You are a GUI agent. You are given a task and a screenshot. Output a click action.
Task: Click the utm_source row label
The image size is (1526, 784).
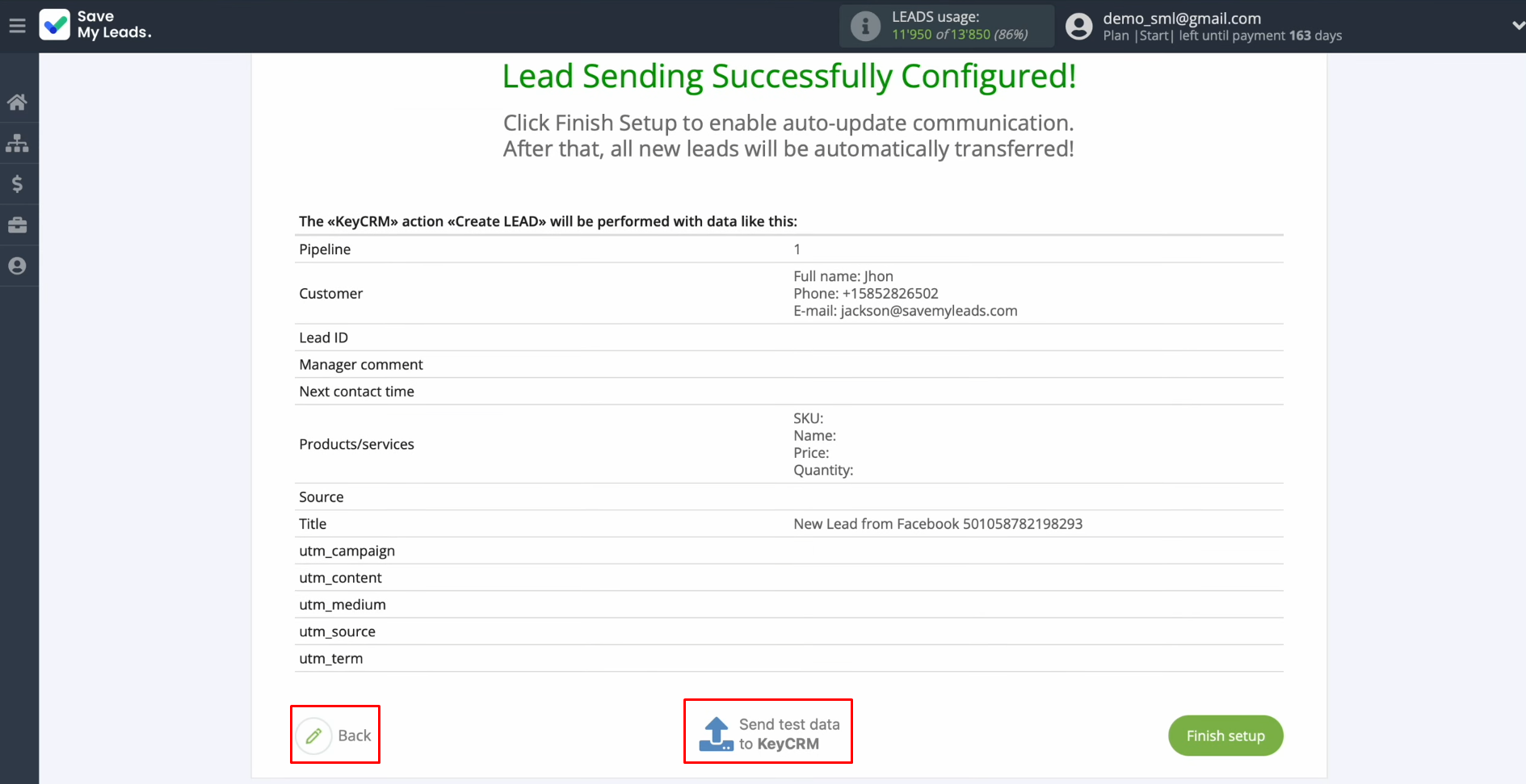click(x=337, y=631)
